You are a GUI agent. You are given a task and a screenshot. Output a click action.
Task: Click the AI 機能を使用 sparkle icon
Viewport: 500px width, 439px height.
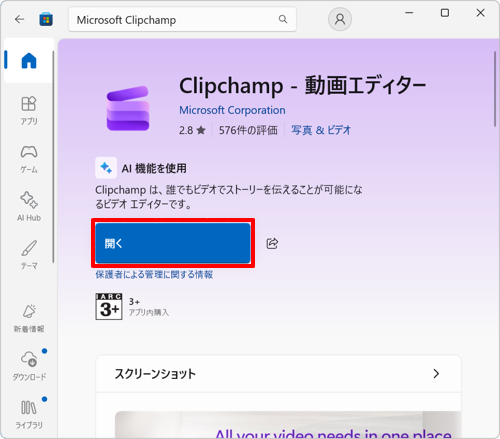pyautogui.click(x=106, y=168)
